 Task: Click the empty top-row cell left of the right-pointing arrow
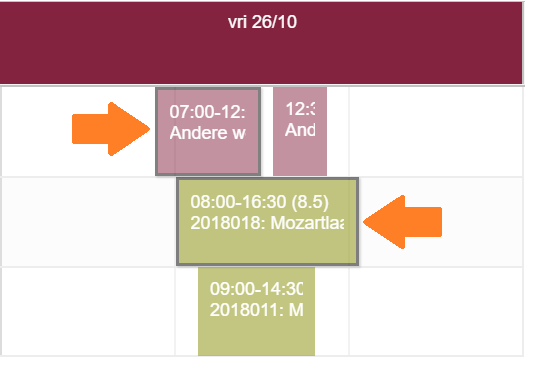pos(37,131)
